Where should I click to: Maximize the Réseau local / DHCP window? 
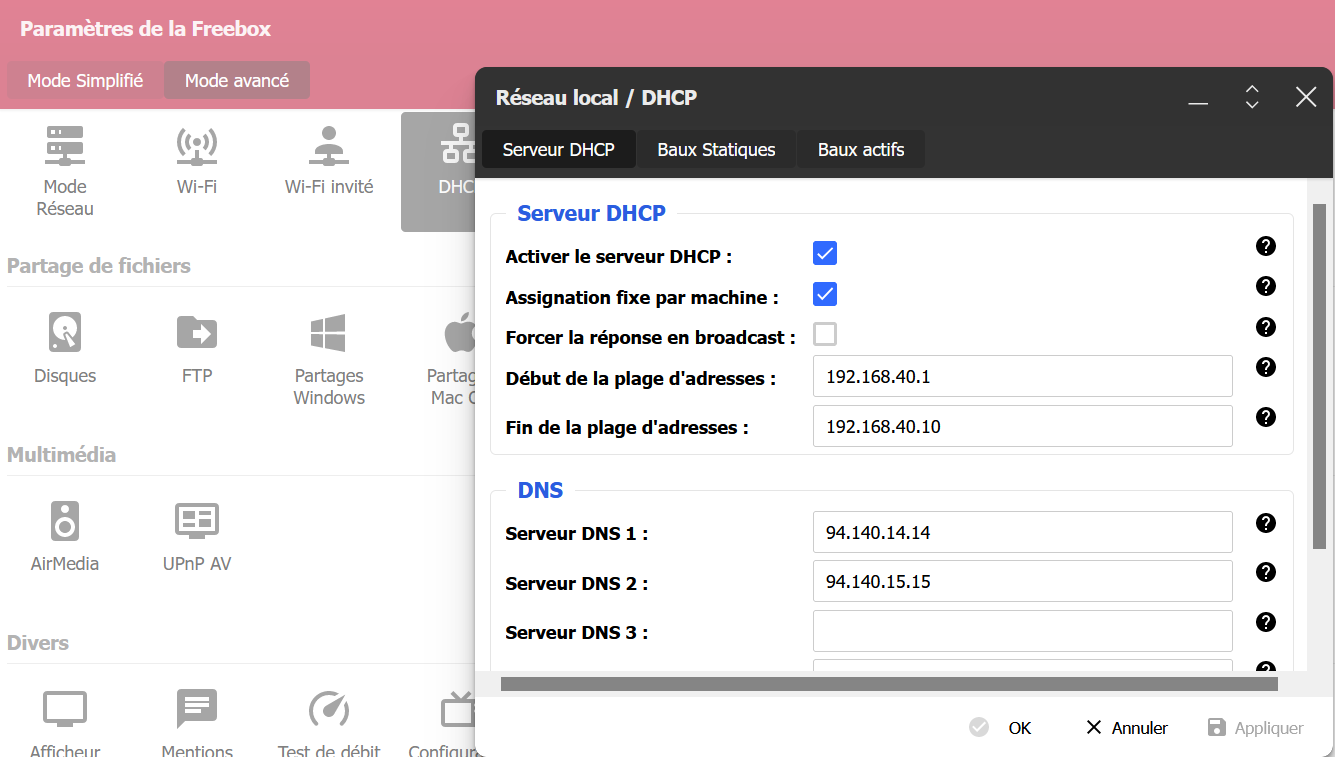coord(1252,97)
